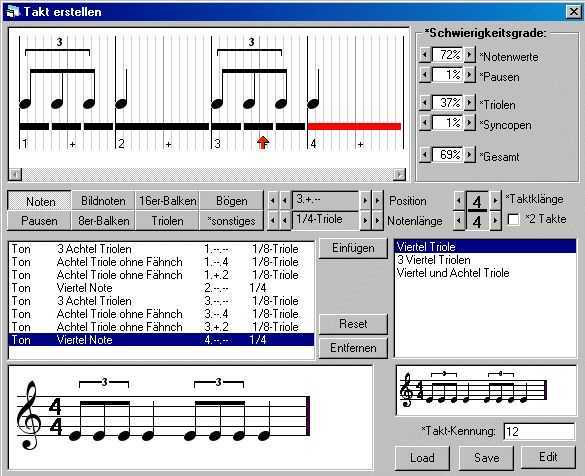Screen dimensions: 585x476
Task: Switch to the Triolen category
Action: coord(168,221)
